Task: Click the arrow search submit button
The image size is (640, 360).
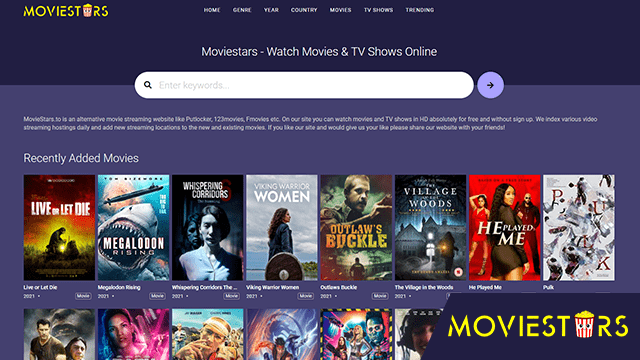Action: click(490, 85)
